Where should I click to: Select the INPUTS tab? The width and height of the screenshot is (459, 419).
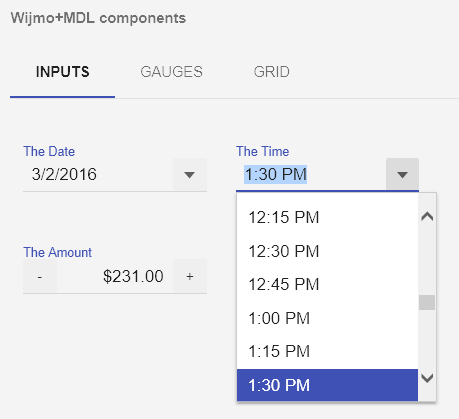click(x=63, y=72)
